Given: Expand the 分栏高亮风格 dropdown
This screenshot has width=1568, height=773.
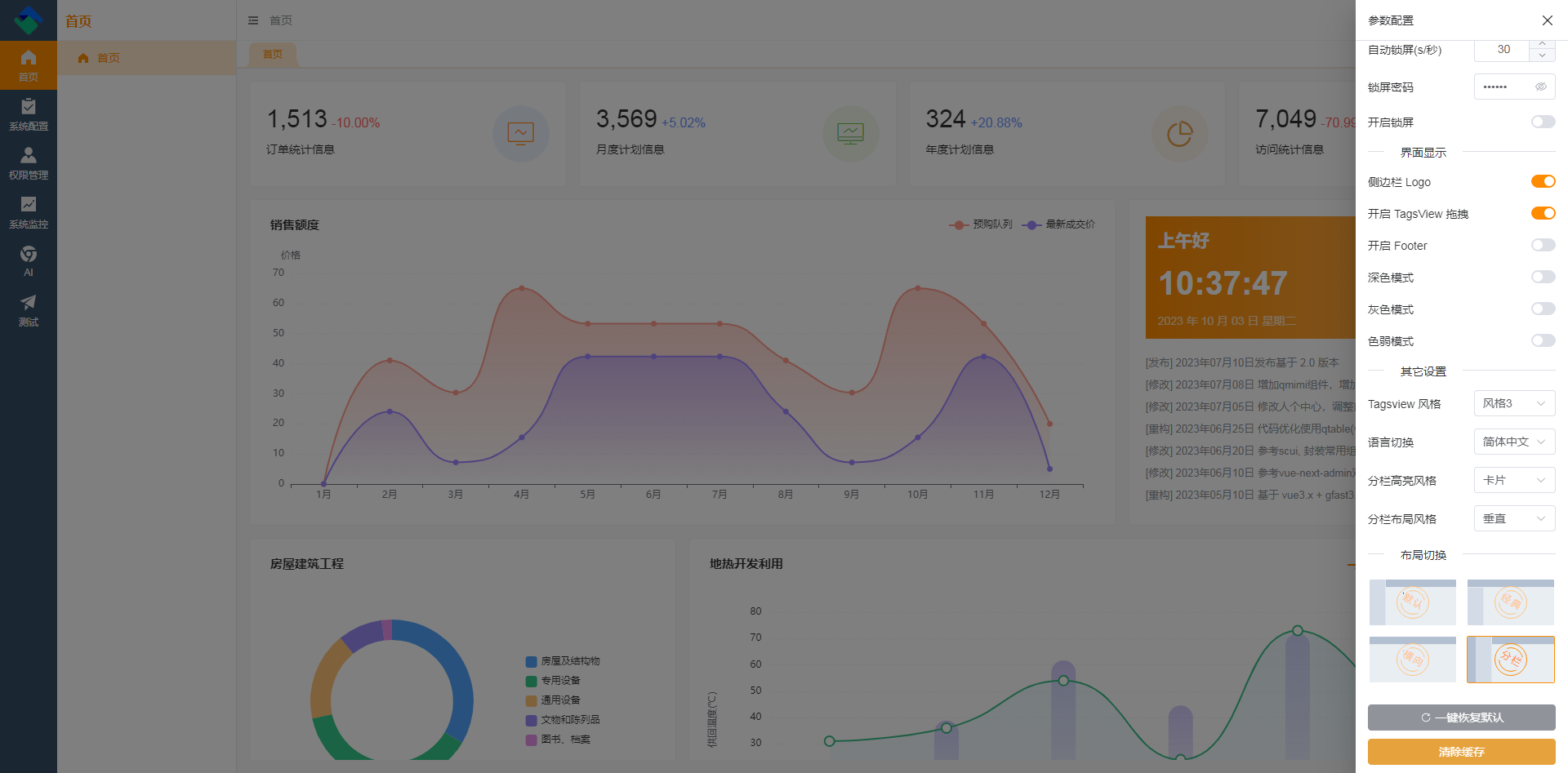Looking at the screenshot, I should (x=1514, y=480).
